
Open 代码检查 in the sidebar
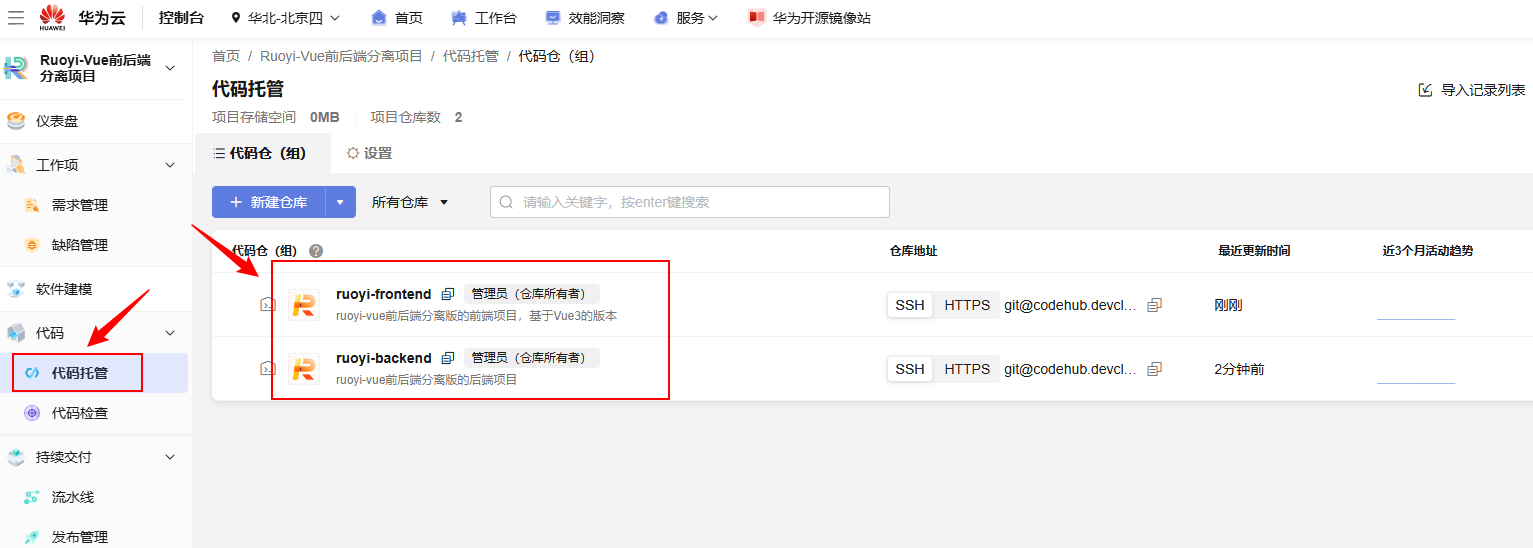[79, 413]
